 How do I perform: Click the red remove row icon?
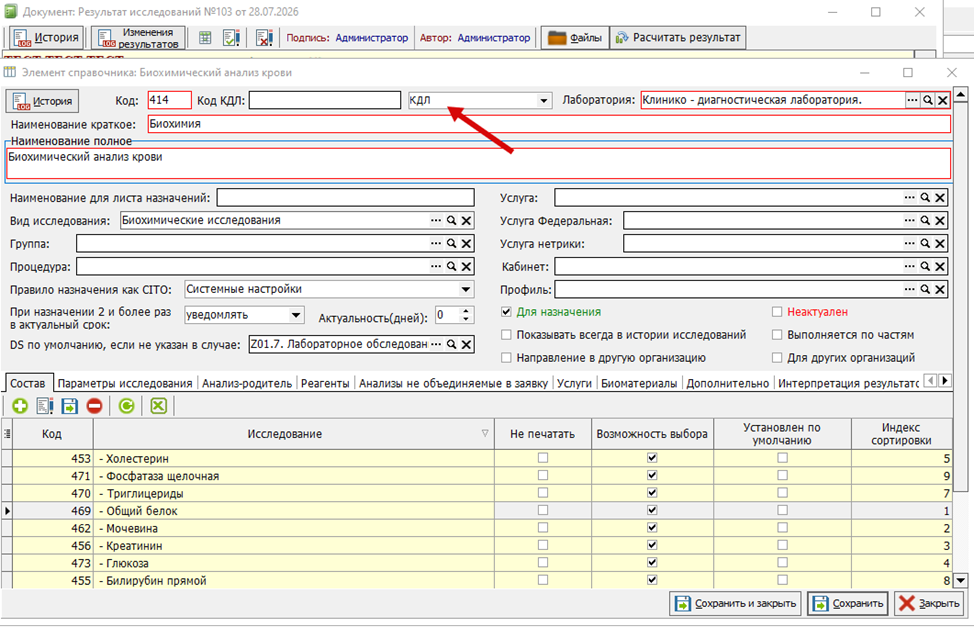click(94, 406)
